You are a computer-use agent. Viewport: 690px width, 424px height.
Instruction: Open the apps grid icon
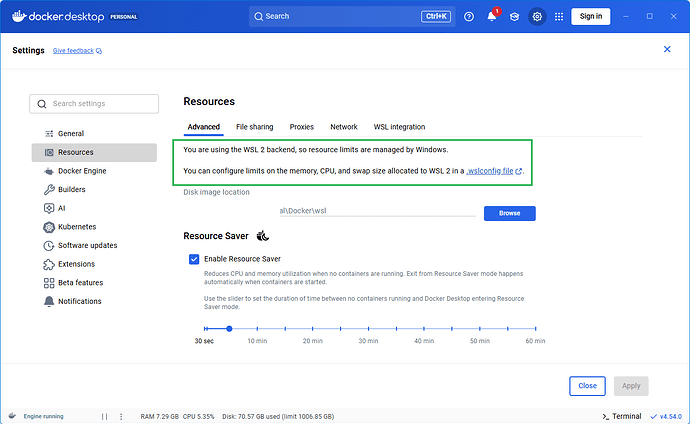559,16
